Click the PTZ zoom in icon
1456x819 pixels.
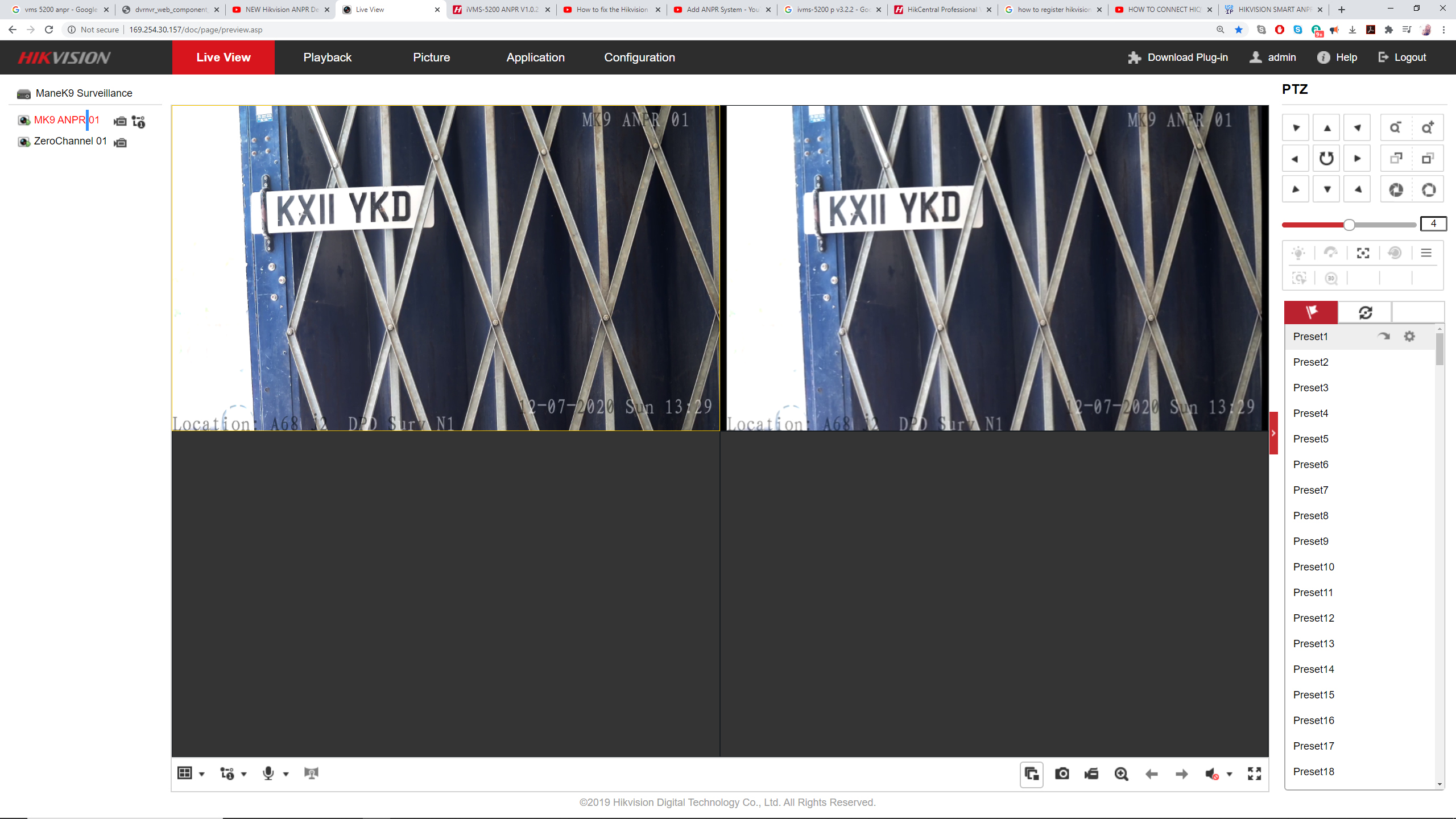[1428, 128]
